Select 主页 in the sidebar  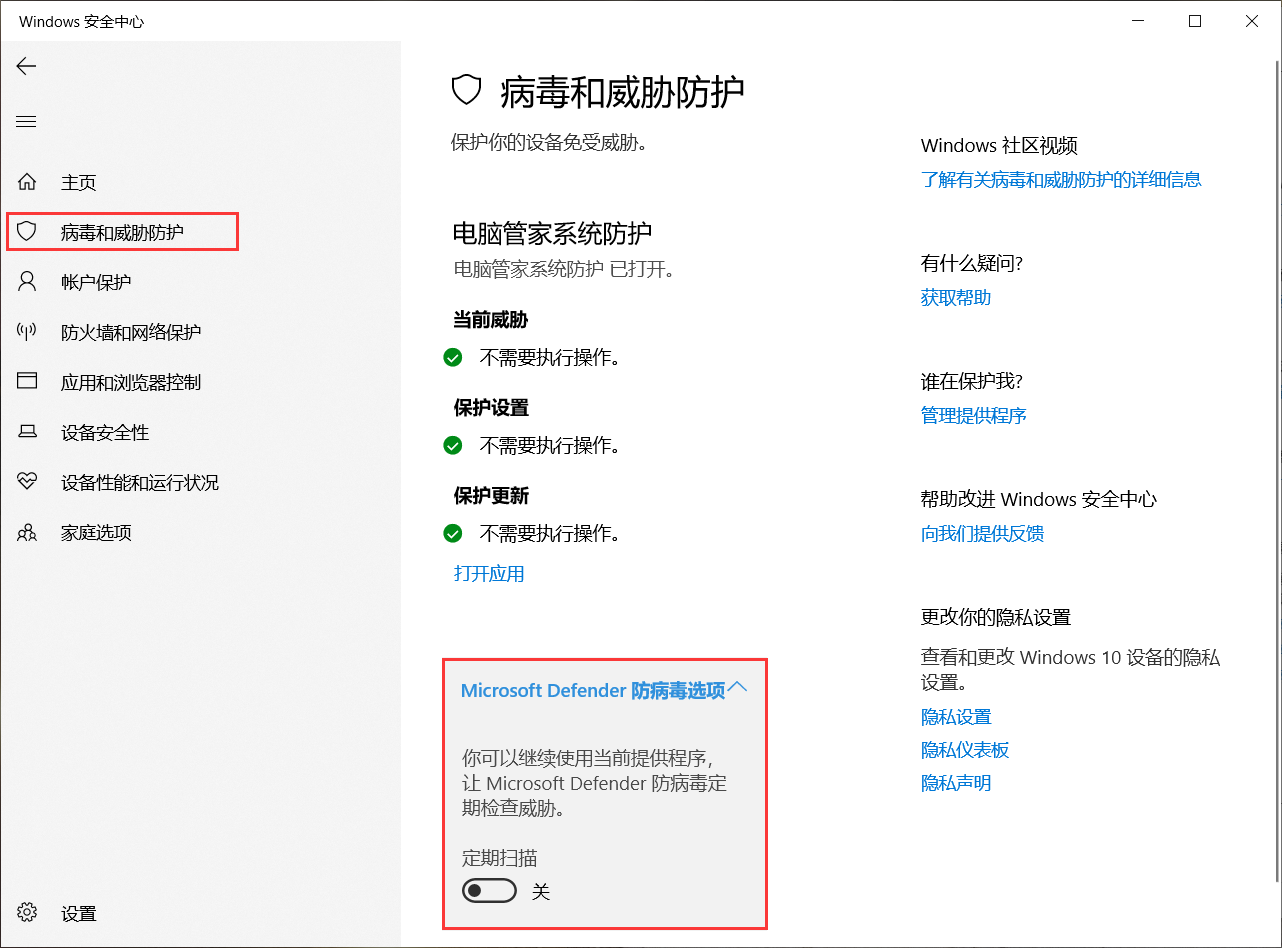[79, 182]
